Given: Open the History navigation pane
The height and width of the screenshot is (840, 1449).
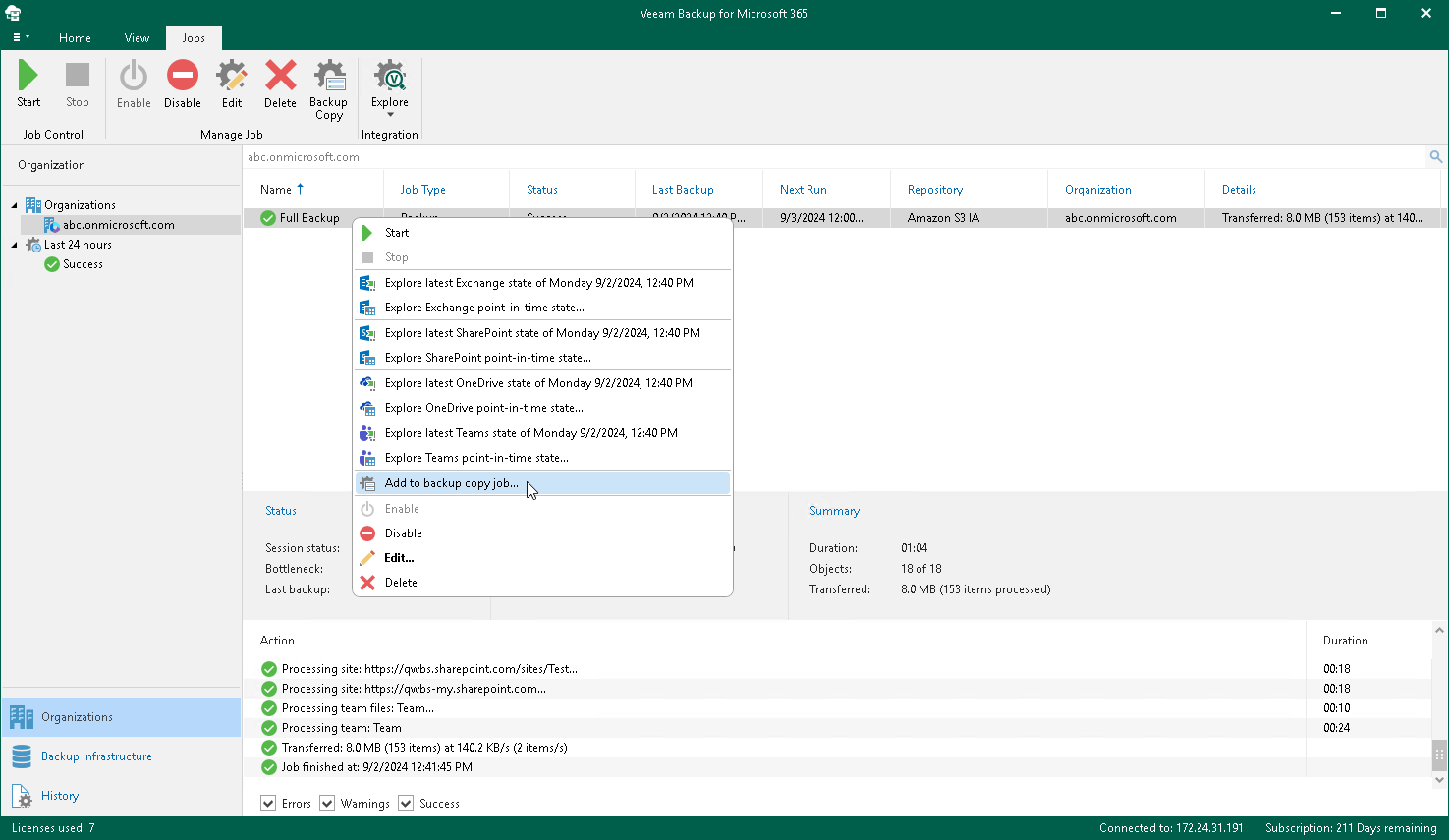Looking at the screenshot, I should 121,796.
